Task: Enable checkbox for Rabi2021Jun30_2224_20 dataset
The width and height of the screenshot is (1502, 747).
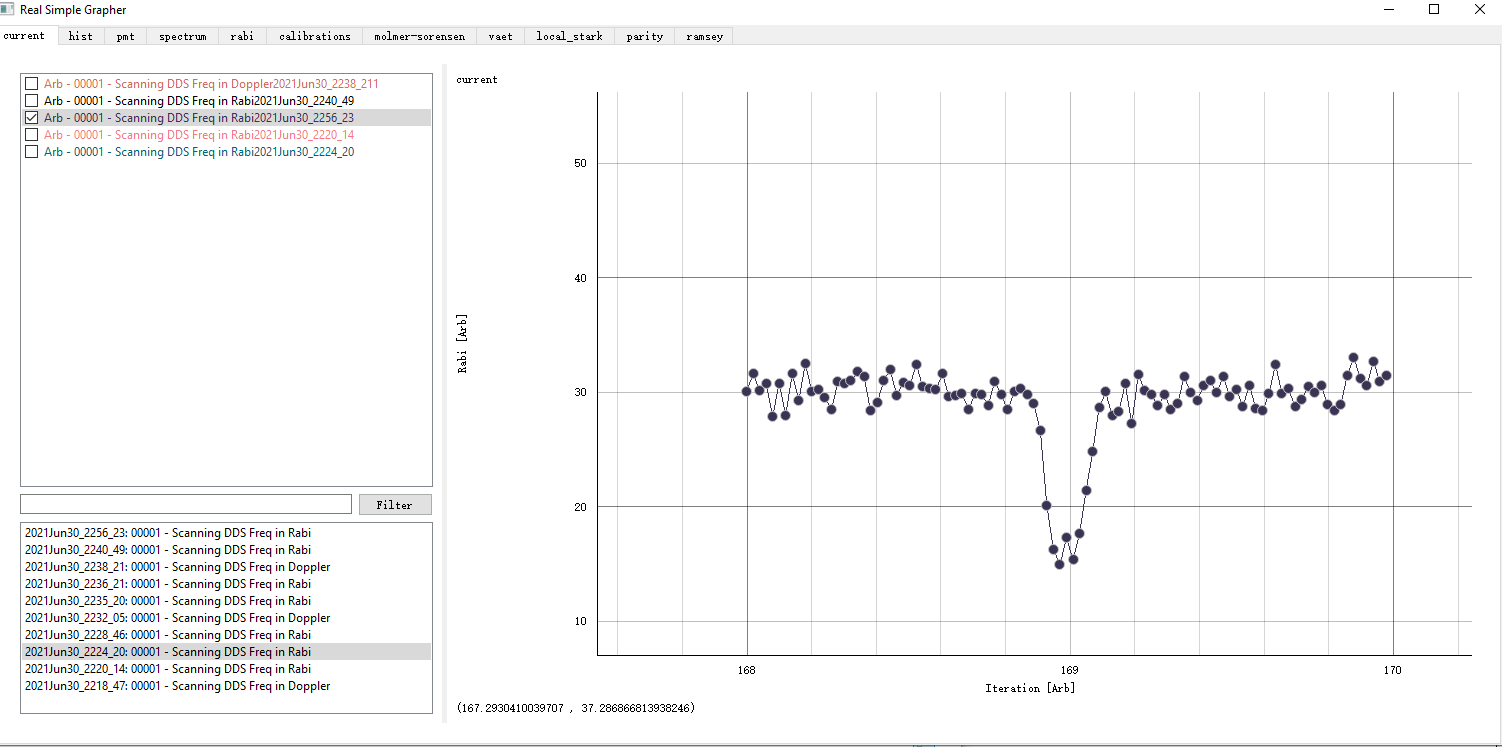Action: [x=32, y=152]
